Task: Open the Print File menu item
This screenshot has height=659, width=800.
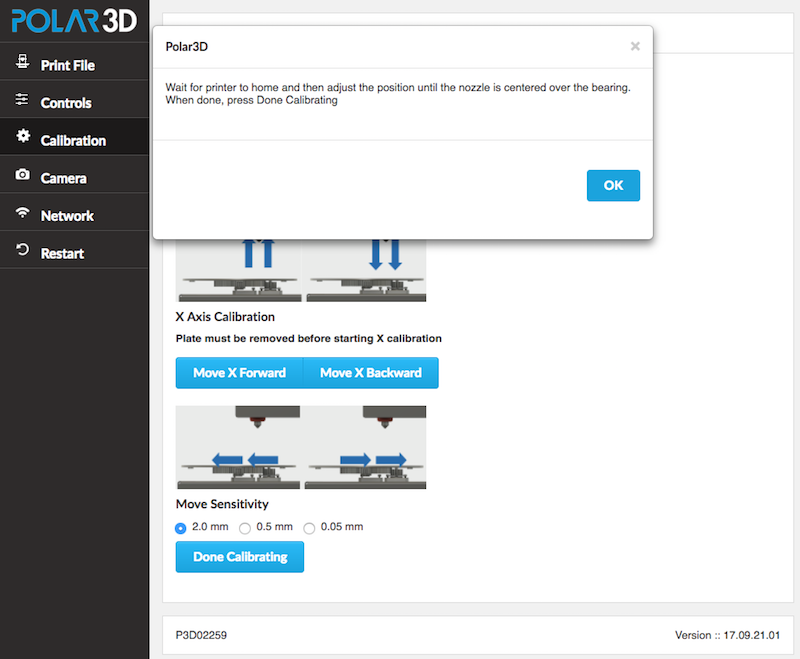Action: coord(74,61)
